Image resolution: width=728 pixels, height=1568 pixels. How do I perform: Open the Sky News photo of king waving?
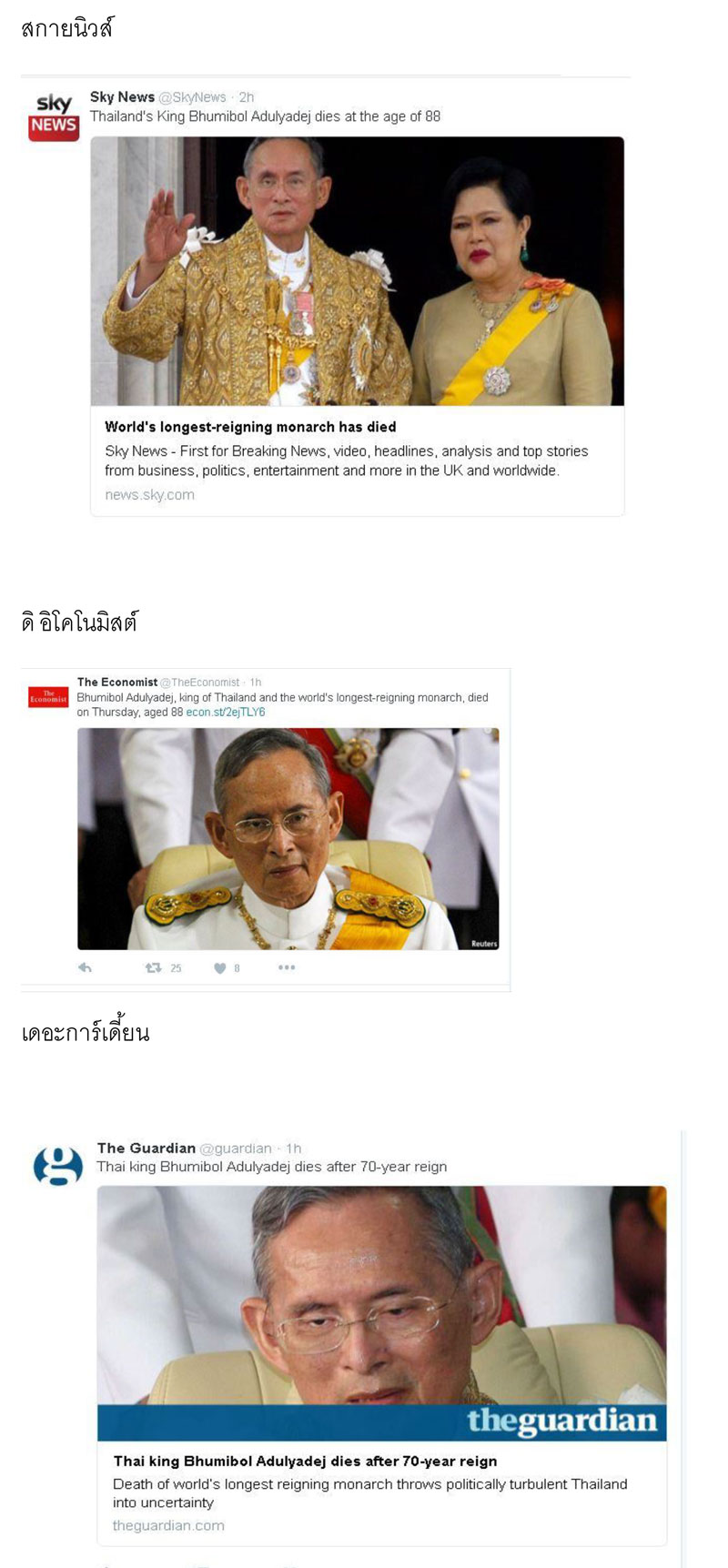[358, 271]
